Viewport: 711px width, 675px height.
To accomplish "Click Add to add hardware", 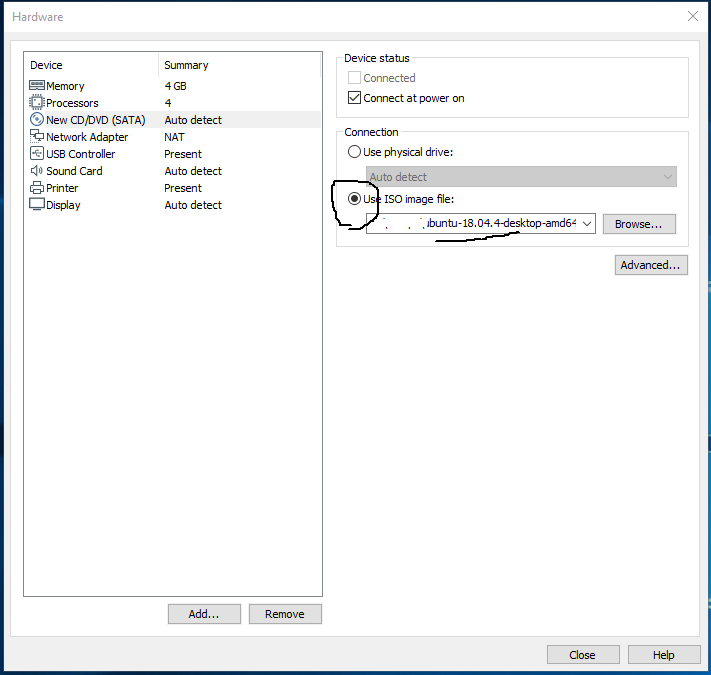I will coord(204,614).
